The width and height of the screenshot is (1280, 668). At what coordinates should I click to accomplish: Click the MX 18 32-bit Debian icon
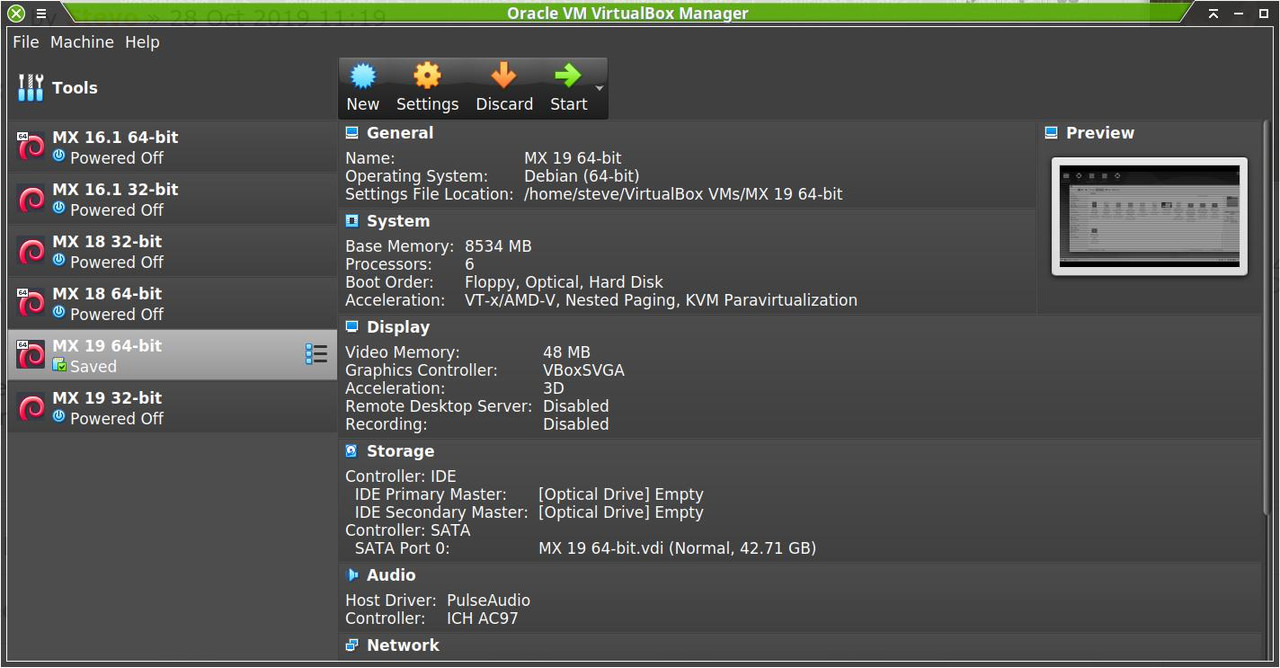click(x=31, y=251)
